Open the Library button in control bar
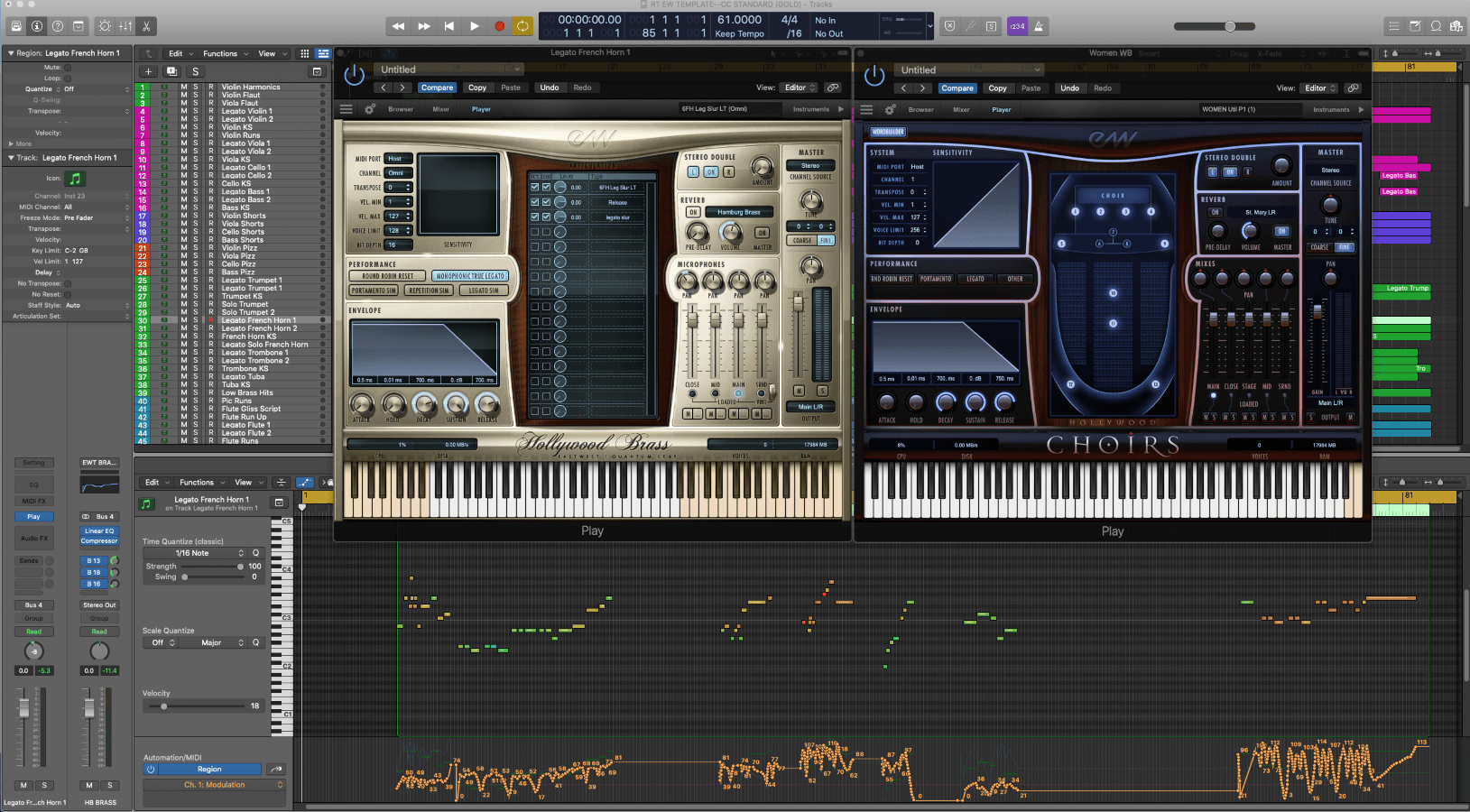The height and width of the screenshot is (812, 1470). click(x=14, y=26)
